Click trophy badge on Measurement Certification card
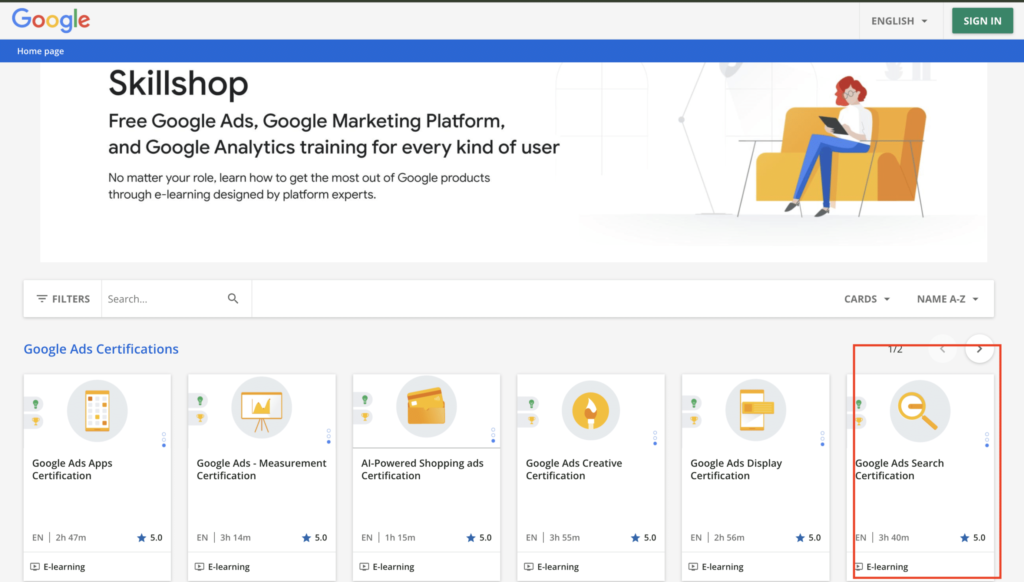Viewport: 1024px width, 582px height. tap(200, 417)
